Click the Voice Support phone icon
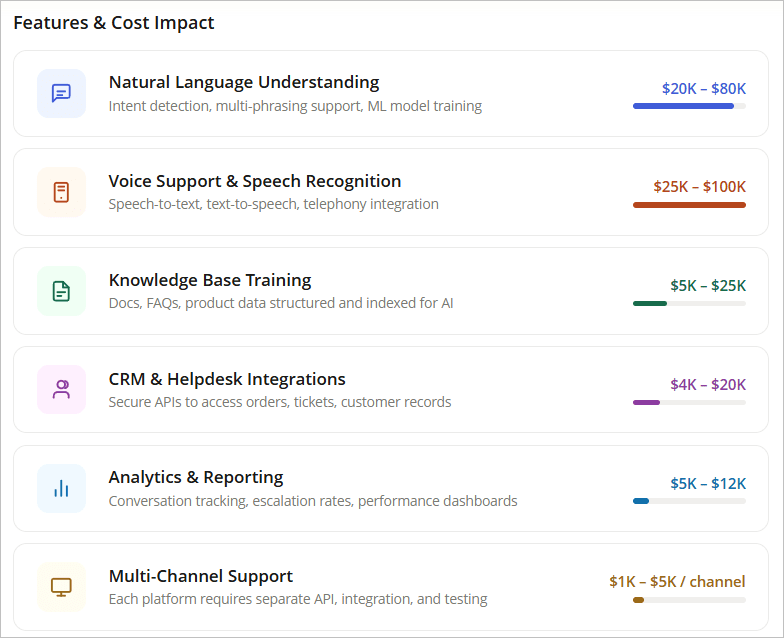The height and width of the screenshot is (638, 784). coord(62,192)
